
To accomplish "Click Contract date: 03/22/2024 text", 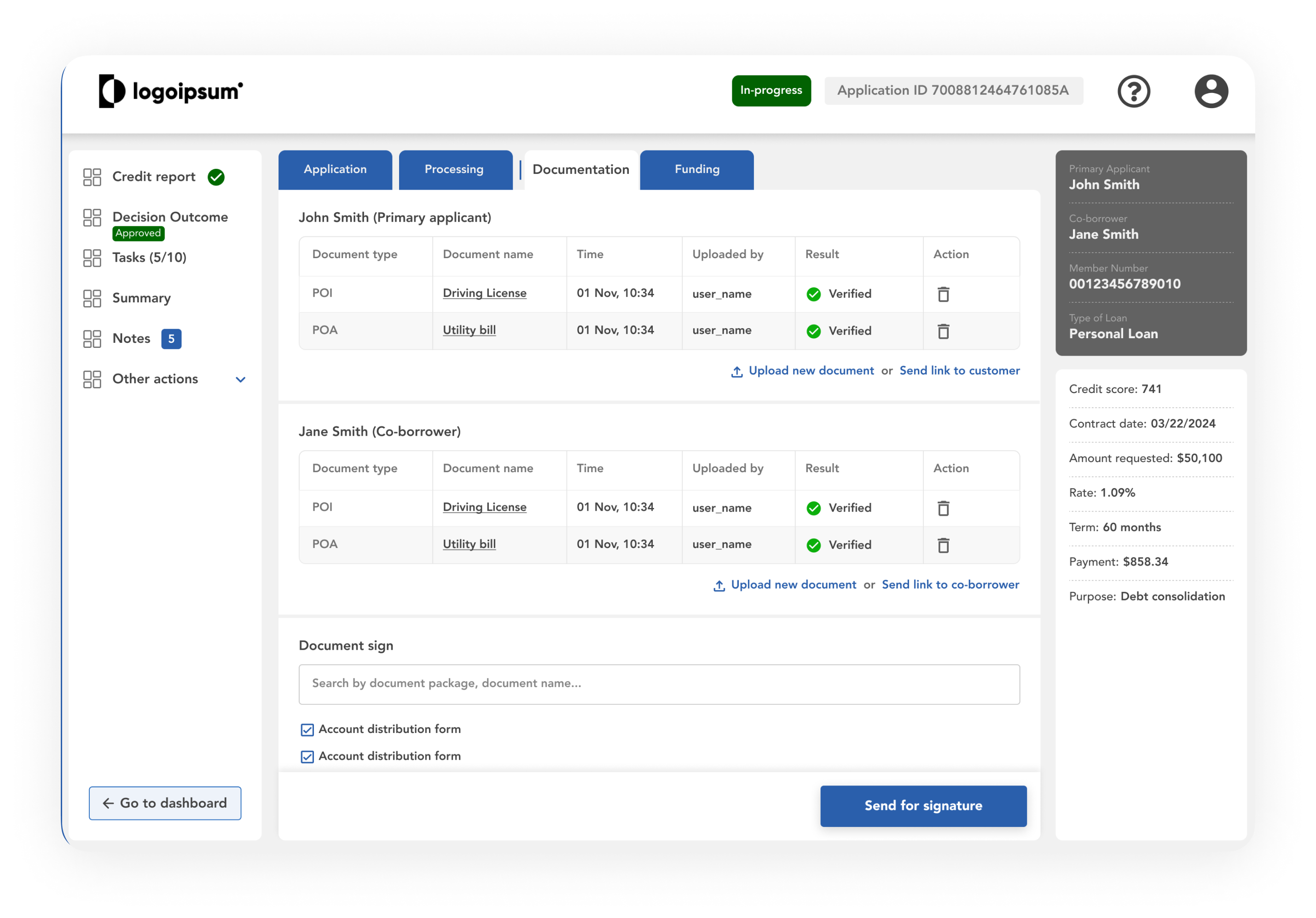I will click(x=1142, y=424).
